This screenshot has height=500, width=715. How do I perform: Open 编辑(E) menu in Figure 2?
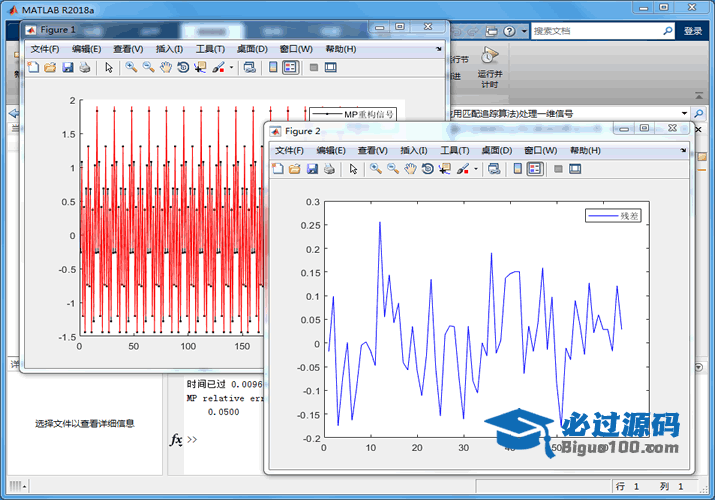[331, 150]
